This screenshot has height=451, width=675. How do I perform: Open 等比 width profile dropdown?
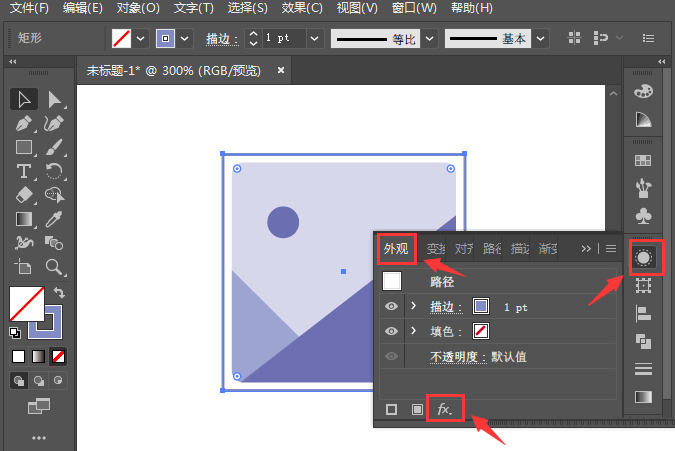(429, 39)
